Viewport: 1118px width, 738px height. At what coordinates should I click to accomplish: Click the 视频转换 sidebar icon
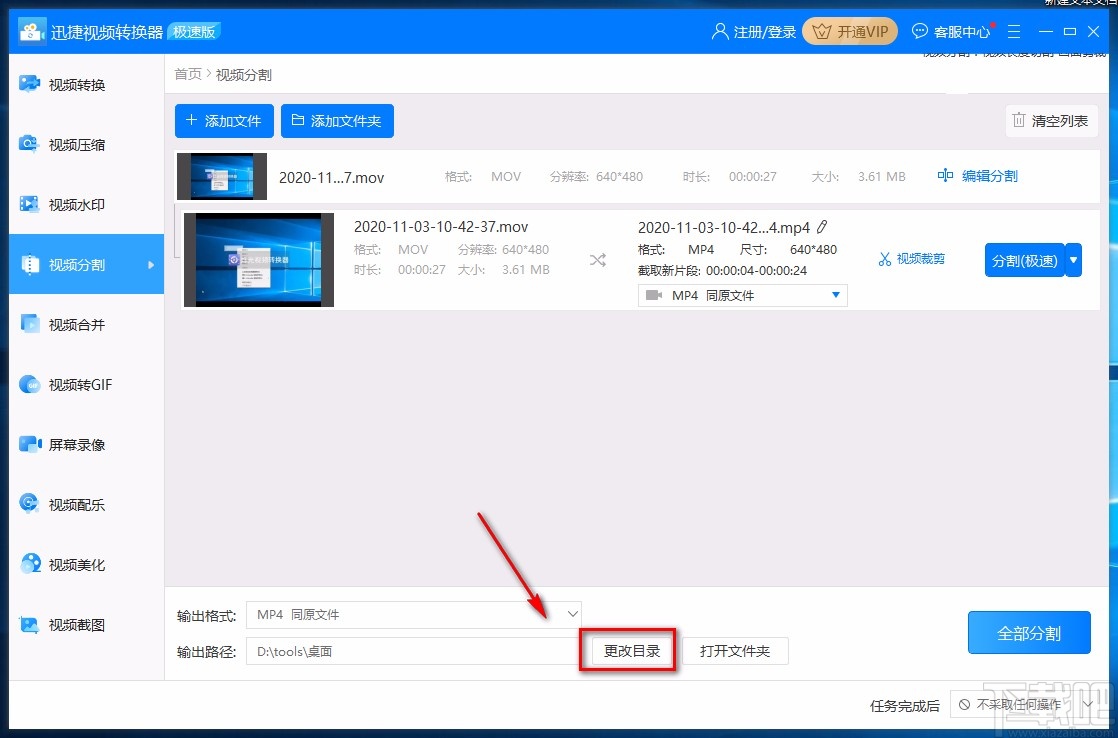click(x=29, y=83)
